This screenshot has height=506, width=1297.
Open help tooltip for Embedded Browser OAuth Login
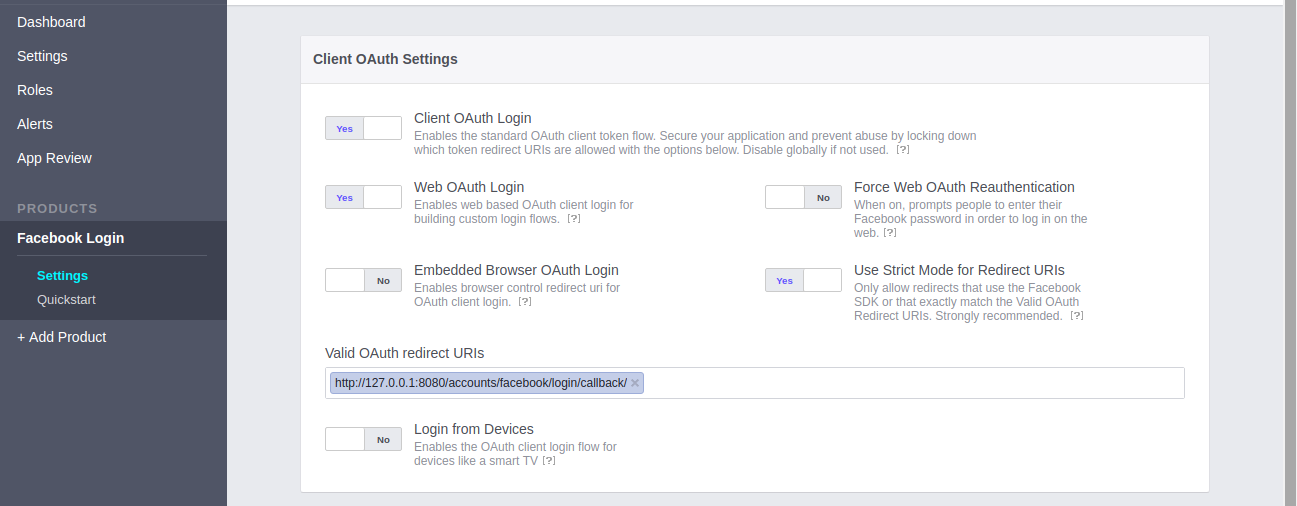[x=525, y=301]
